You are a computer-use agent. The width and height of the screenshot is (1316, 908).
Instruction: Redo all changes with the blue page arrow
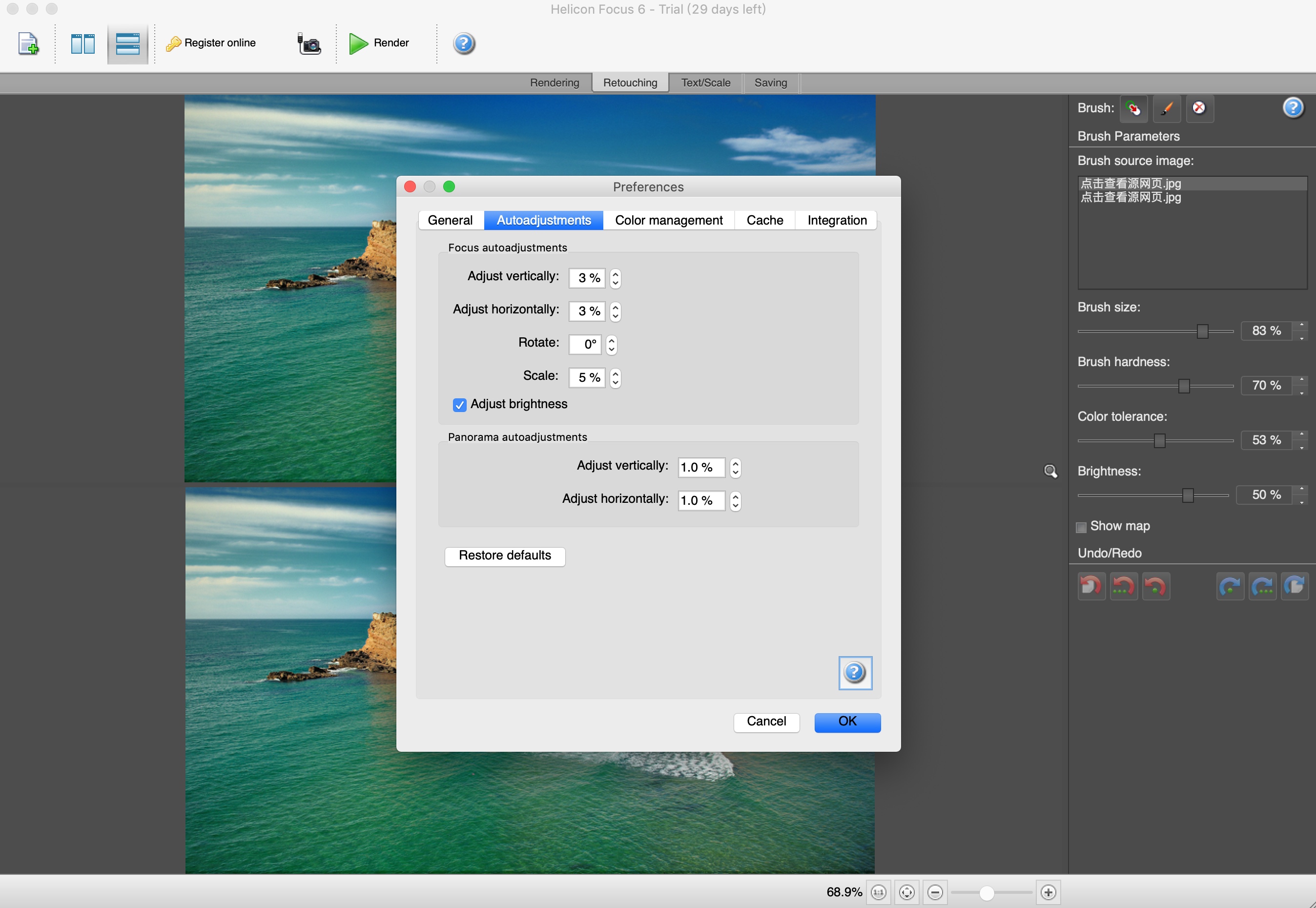pos(1295,586)
